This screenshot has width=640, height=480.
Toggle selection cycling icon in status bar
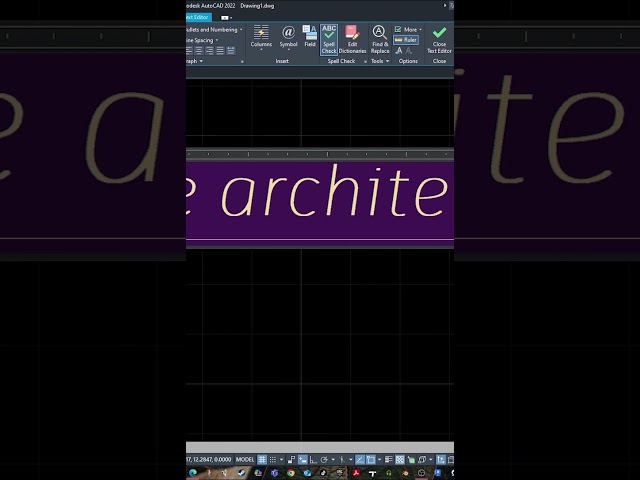(411, 460)
